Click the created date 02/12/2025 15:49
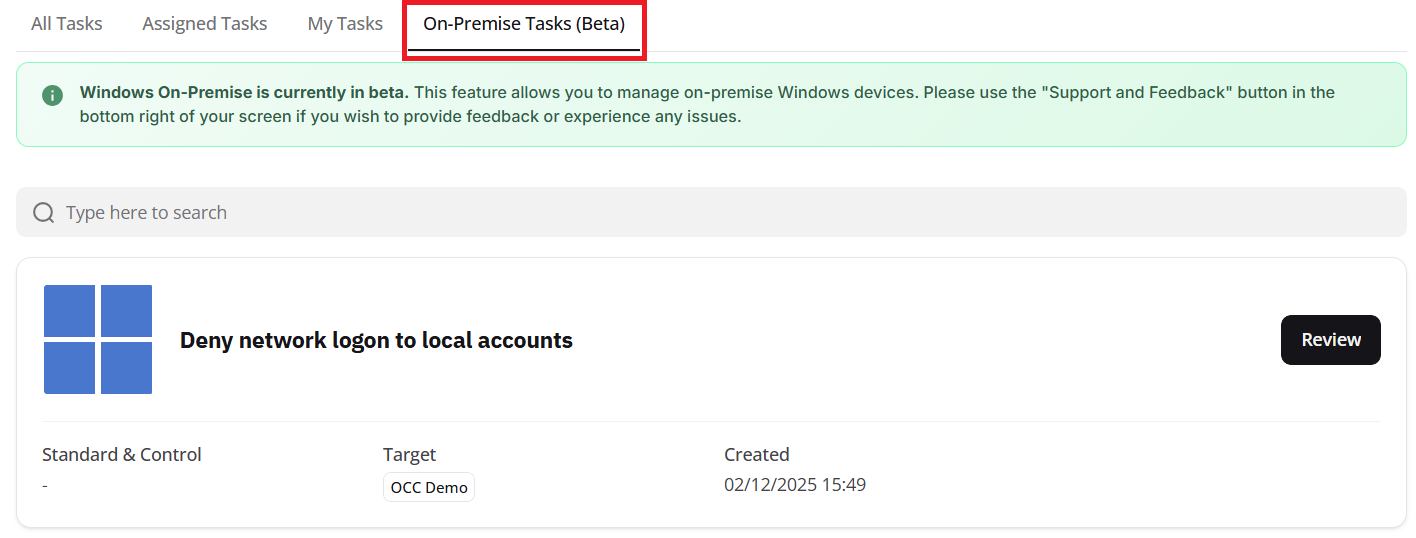This screenshot has width=1416, height=538. click(794, 486)
